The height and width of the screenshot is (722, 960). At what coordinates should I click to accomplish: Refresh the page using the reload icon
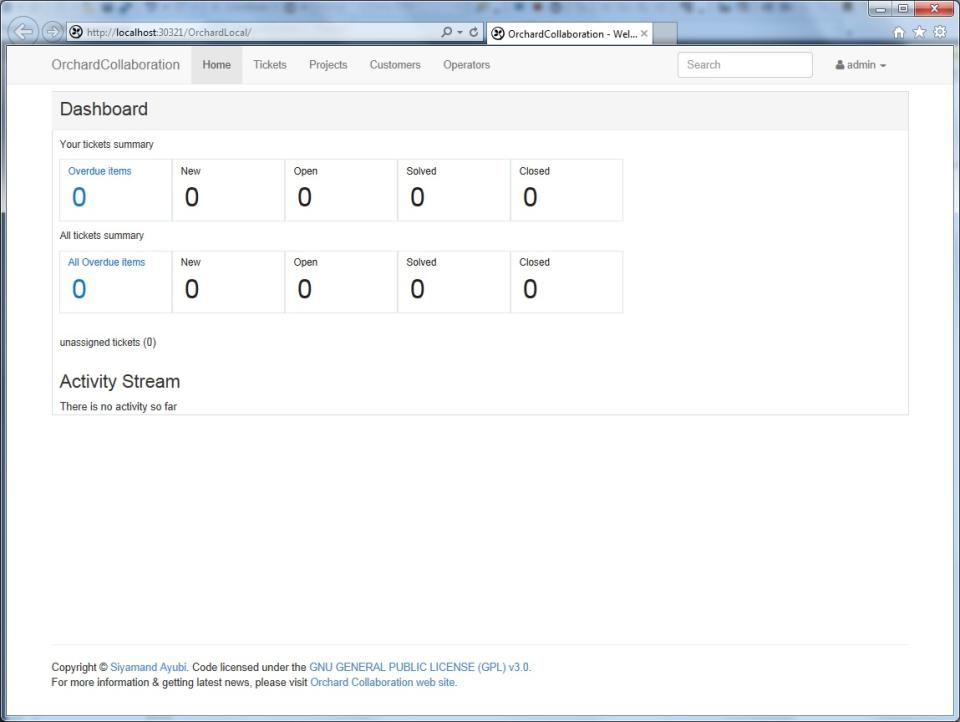click(472, 31)
